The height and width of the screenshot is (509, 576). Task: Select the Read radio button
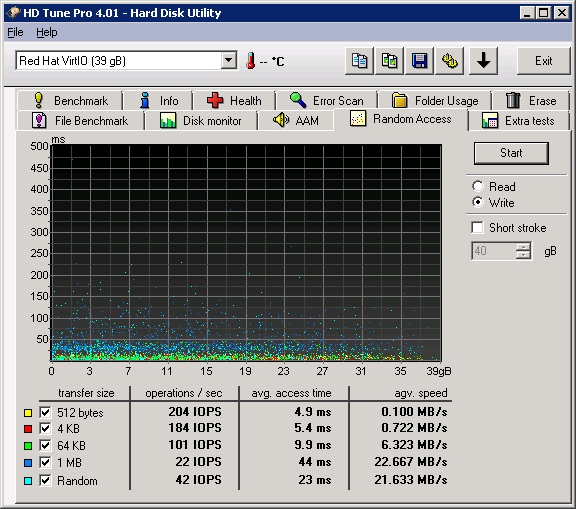(x=478, y=186)
